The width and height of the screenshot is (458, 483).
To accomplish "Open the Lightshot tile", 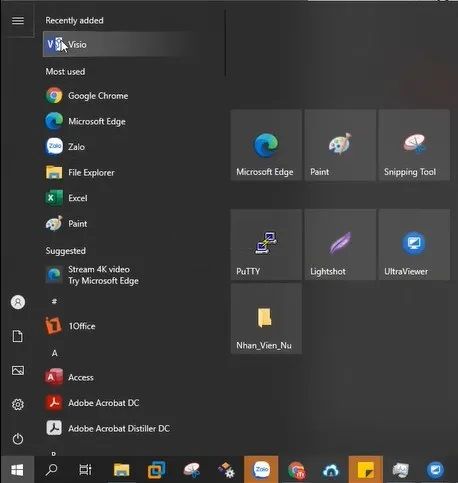I will (x=340, y=245).
